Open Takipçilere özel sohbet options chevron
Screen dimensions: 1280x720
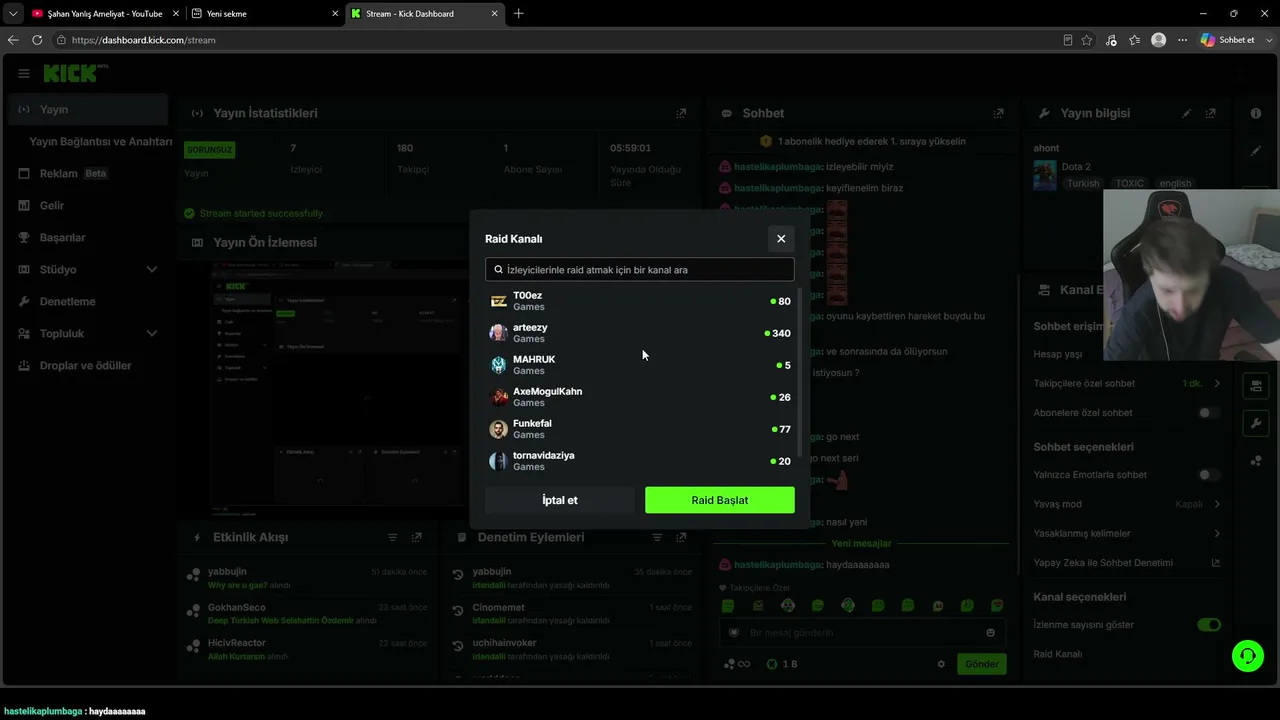tap(1217, 384)
